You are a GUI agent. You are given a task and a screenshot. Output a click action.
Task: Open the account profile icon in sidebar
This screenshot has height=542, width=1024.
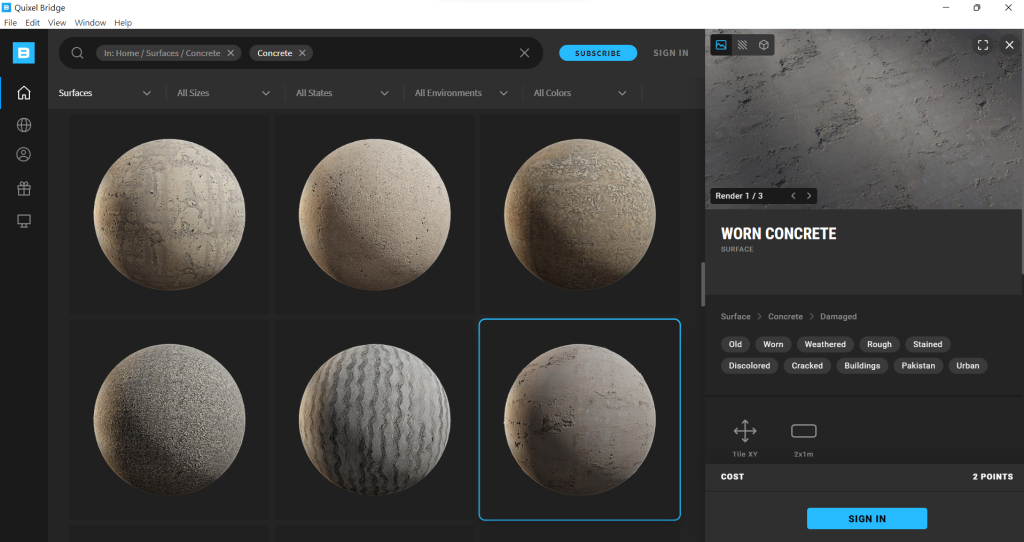(x=24, y=155)
